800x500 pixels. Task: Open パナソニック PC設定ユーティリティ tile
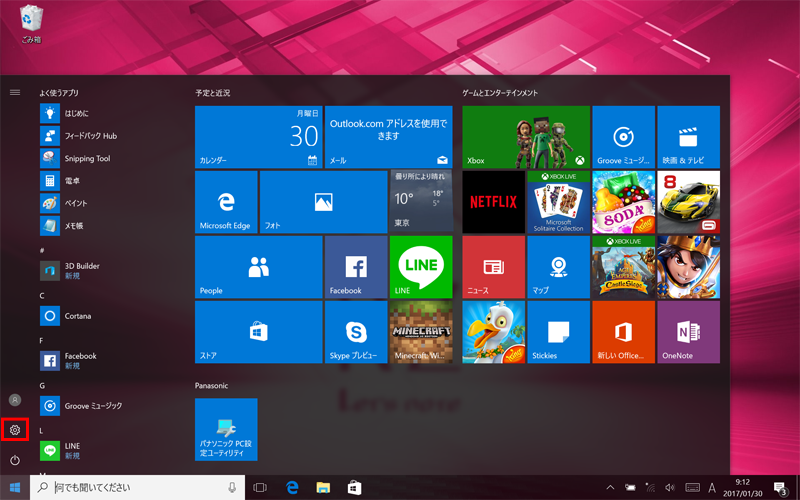[226, 430]
